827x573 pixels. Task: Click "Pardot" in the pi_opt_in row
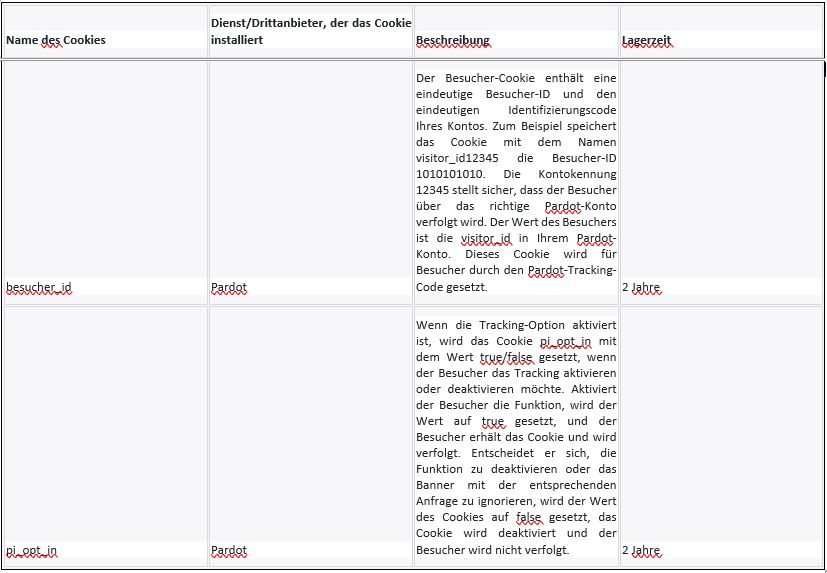[229, 550]
